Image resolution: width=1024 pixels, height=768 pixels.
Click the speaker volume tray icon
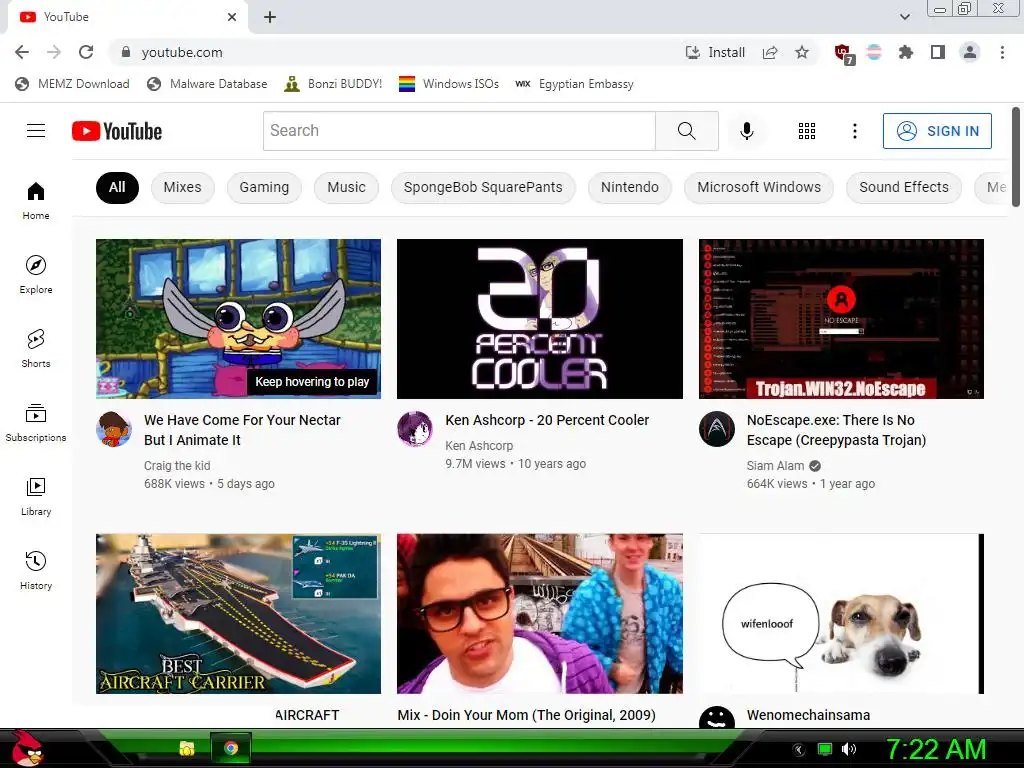[848, 749]
